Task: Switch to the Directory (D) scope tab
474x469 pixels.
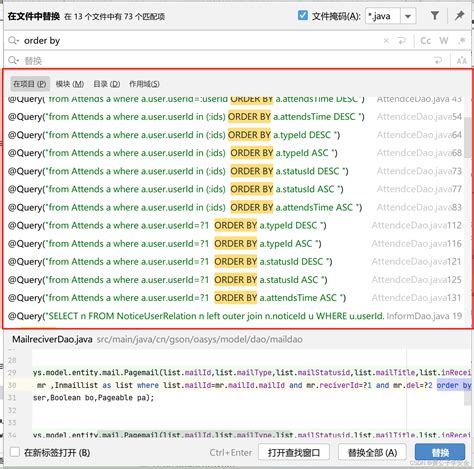Action: (x=107, y=84)
